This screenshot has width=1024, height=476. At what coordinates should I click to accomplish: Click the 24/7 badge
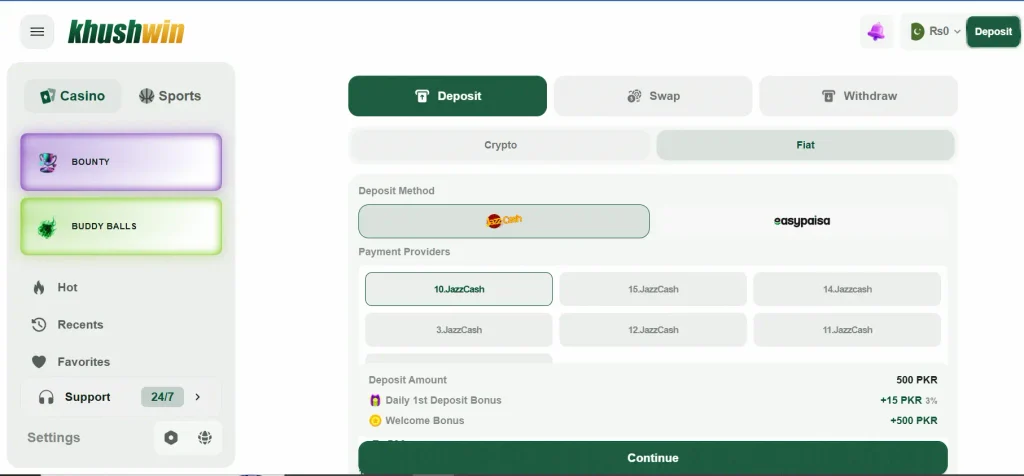[163, 397]
